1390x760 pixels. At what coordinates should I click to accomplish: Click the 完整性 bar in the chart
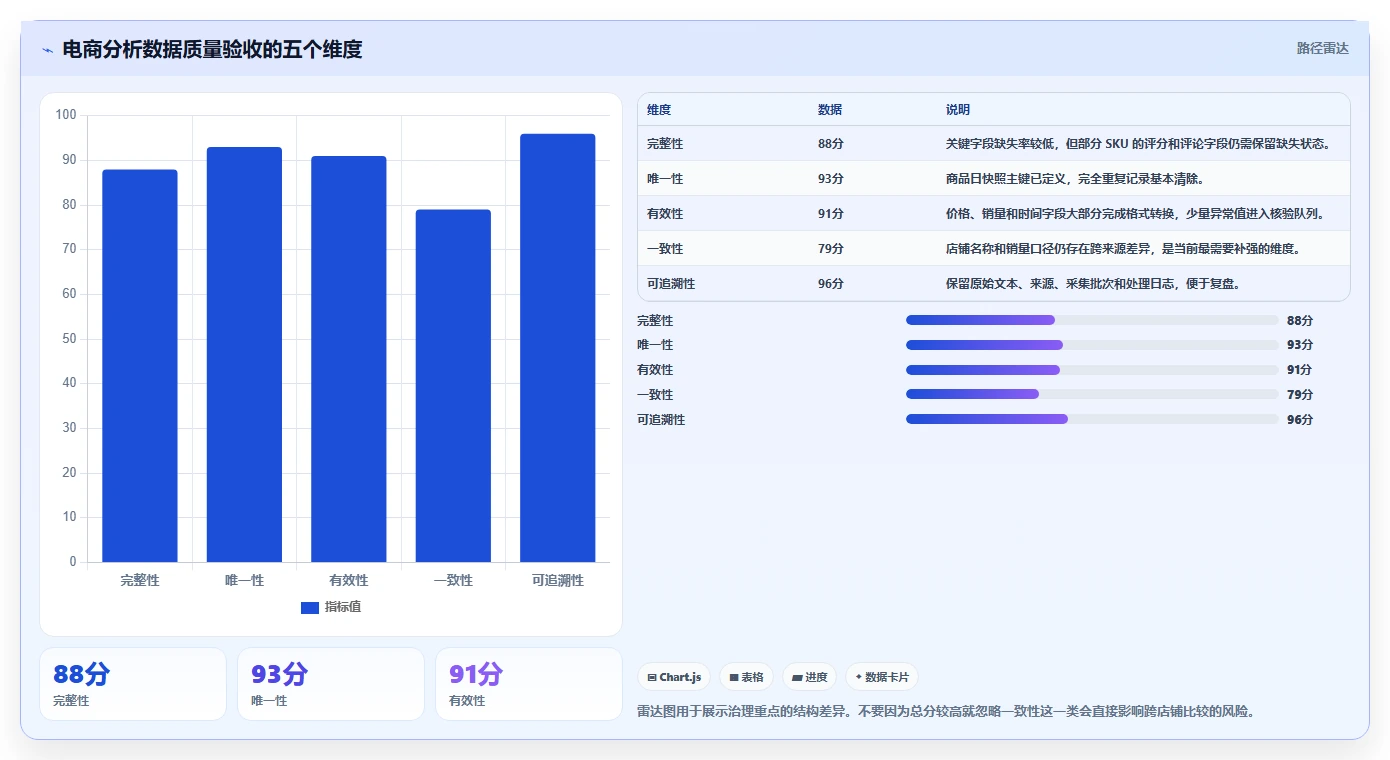[140, 366]
